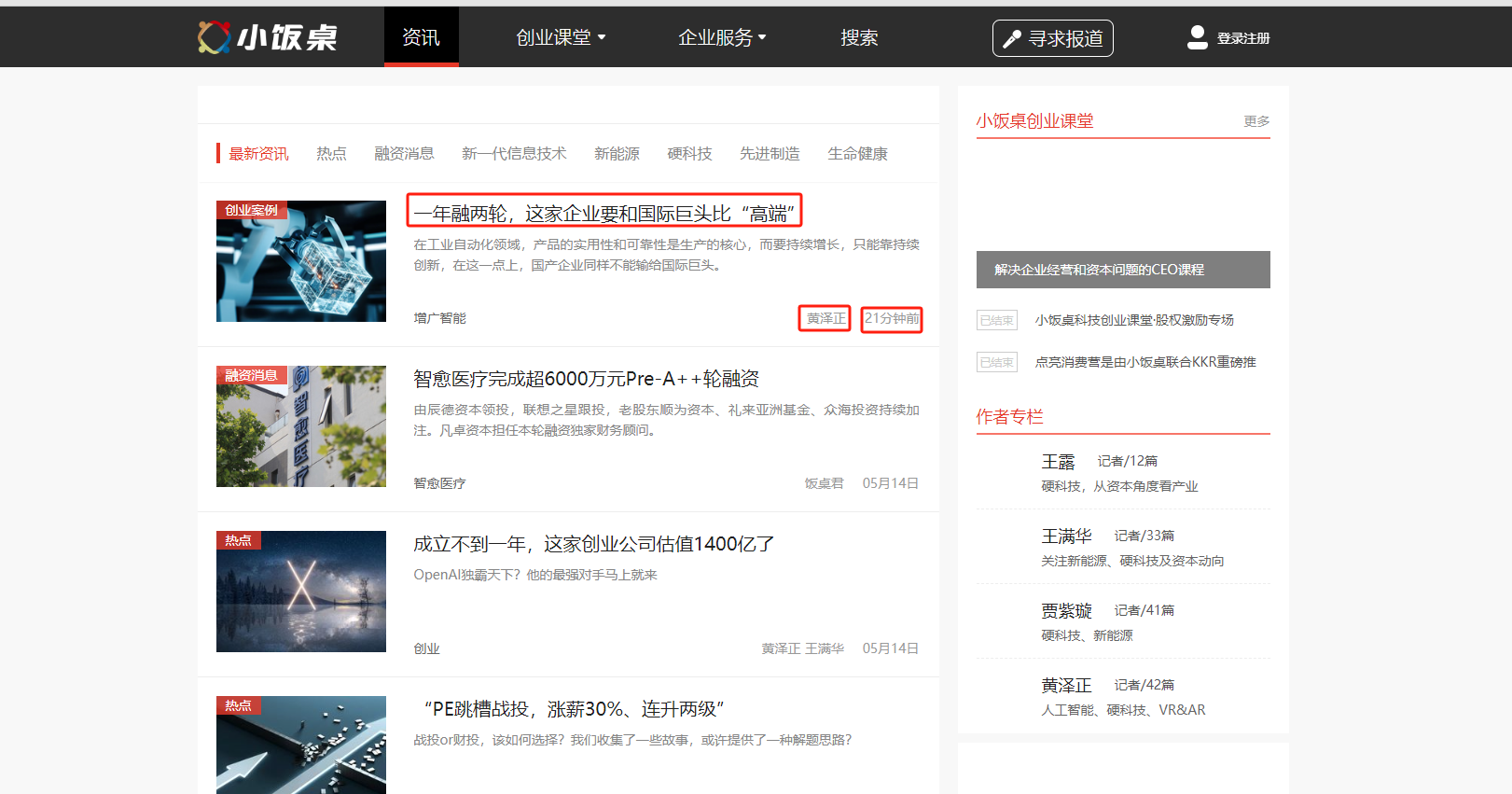
Task: Switch to the 新能源 category tab
Action: 617,153
